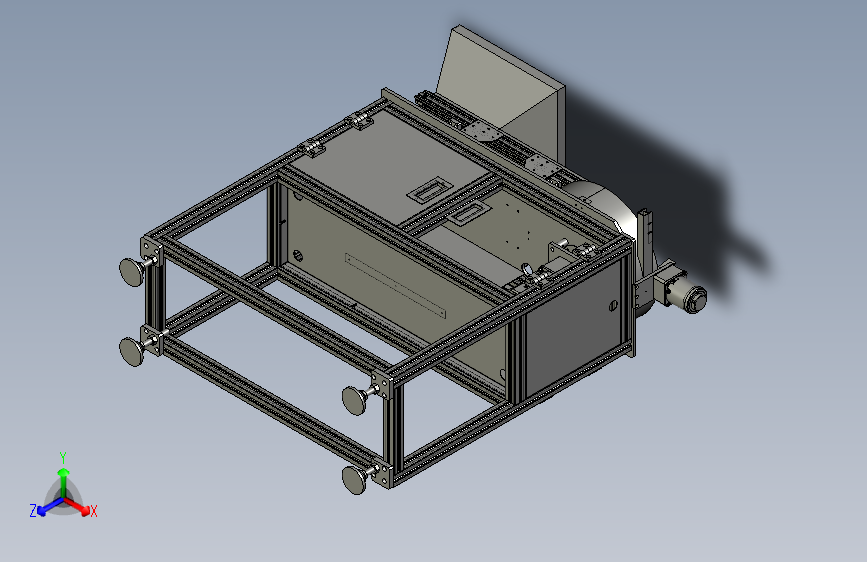
Task: Click the red X axis of orientation triad
Action: [79, 506]
